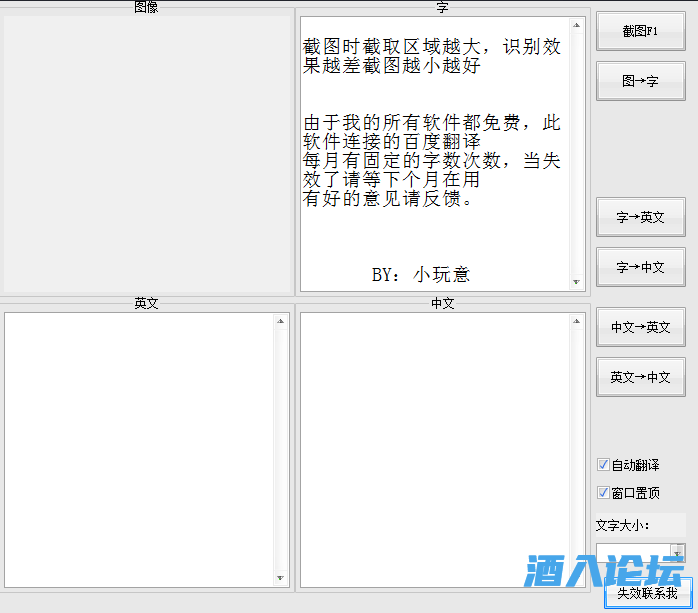
Task: Click the down arrow of 英文 box scrollbar
Action: (x=280, y=579)
